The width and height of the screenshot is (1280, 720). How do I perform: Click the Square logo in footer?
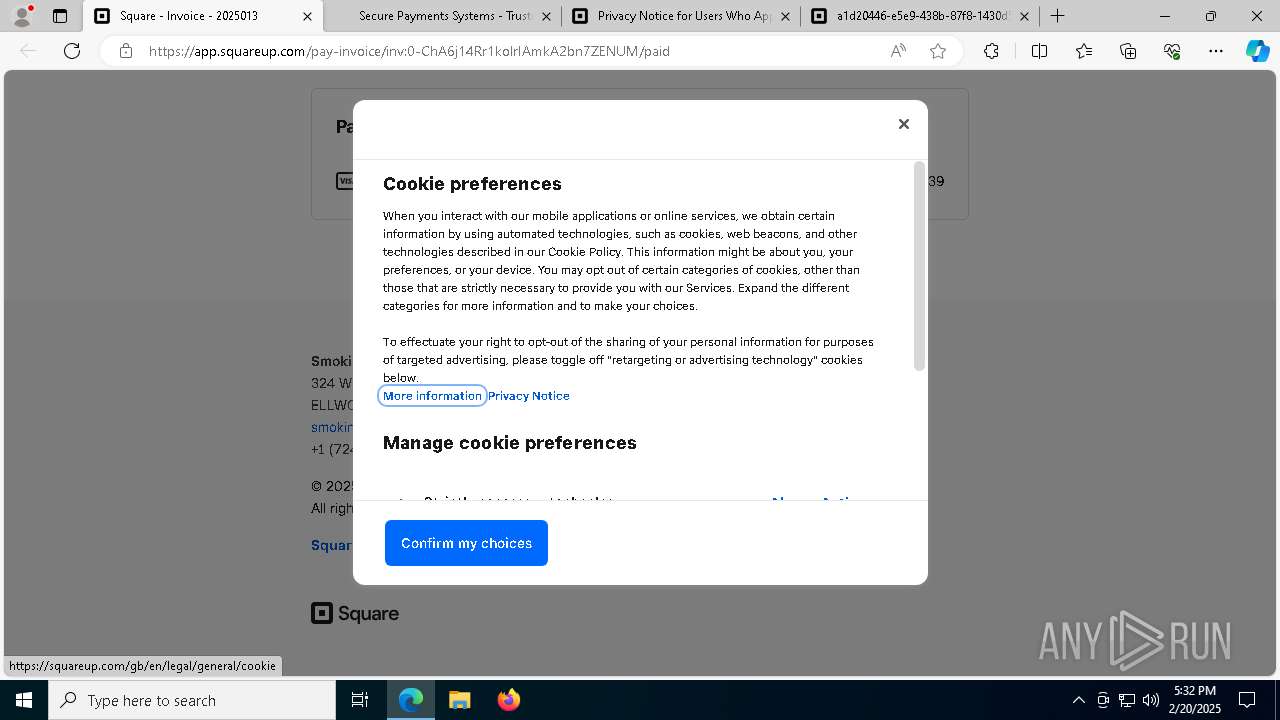point(355,613)
